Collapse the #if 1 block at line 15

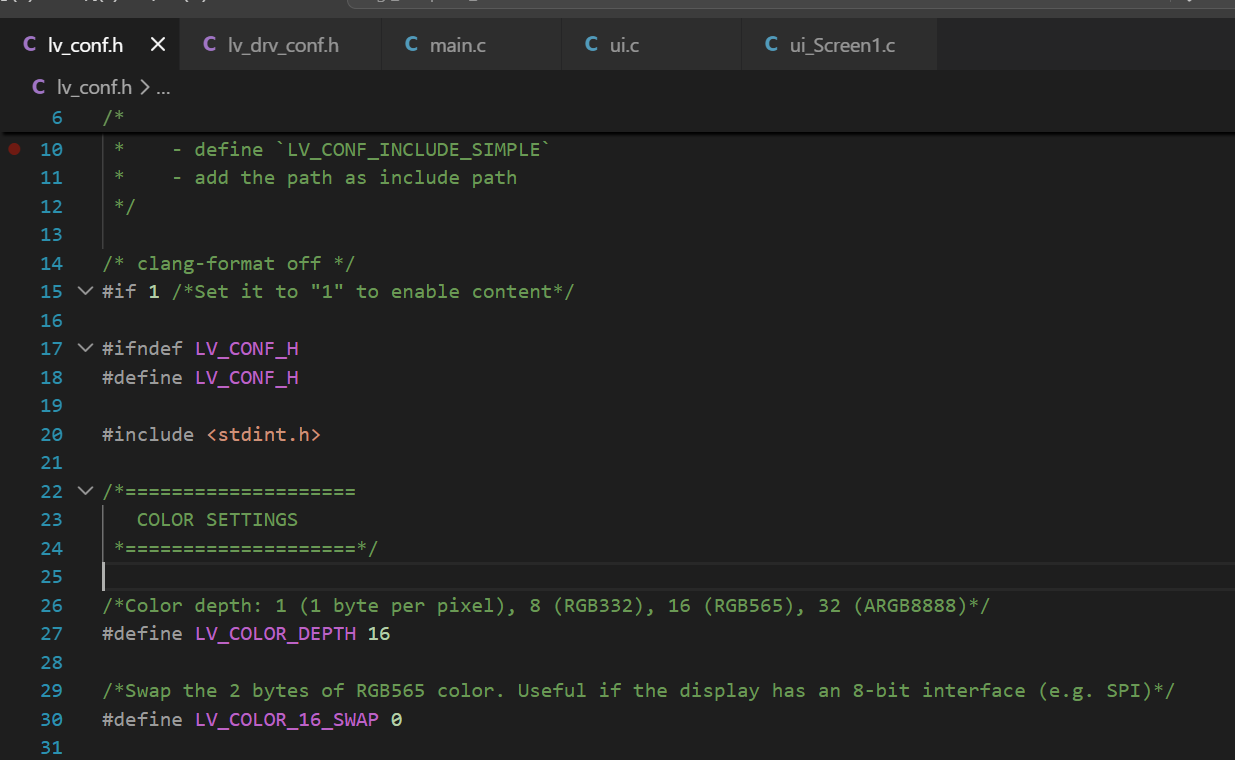click(x=84, y=292)
